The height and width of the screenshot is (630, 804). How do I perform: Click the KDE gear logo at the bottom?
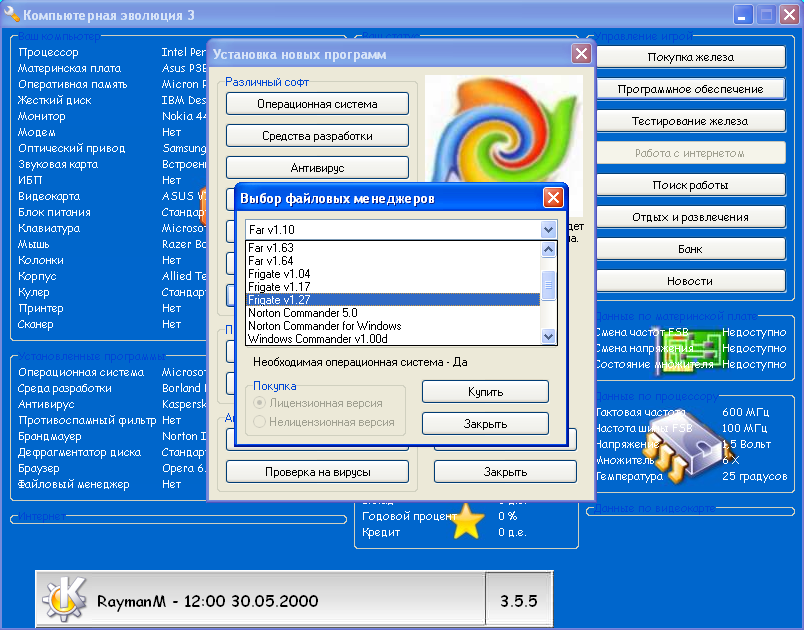64,599
